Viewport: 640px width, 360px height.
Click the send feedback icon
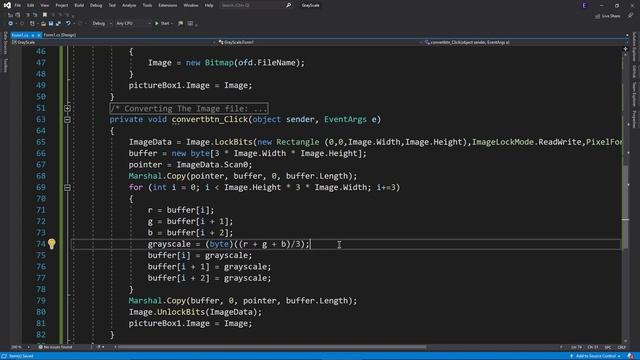[x=630, y=16]
